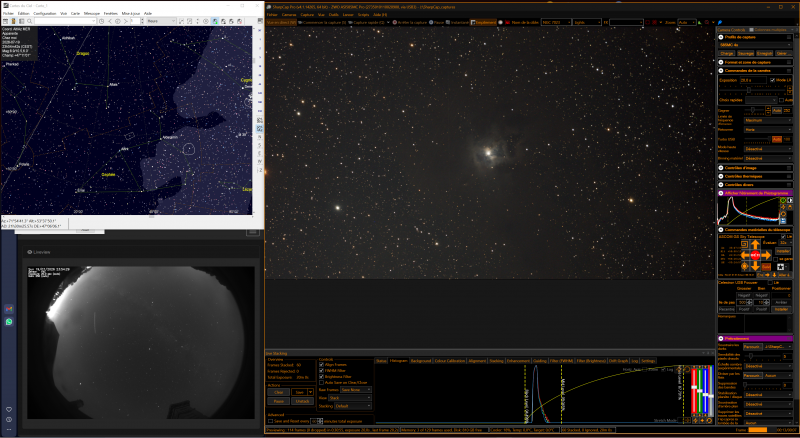This screenshot has width=800, height=438.
Task: Open the Drift Graph tab
Action: [618, 361]
